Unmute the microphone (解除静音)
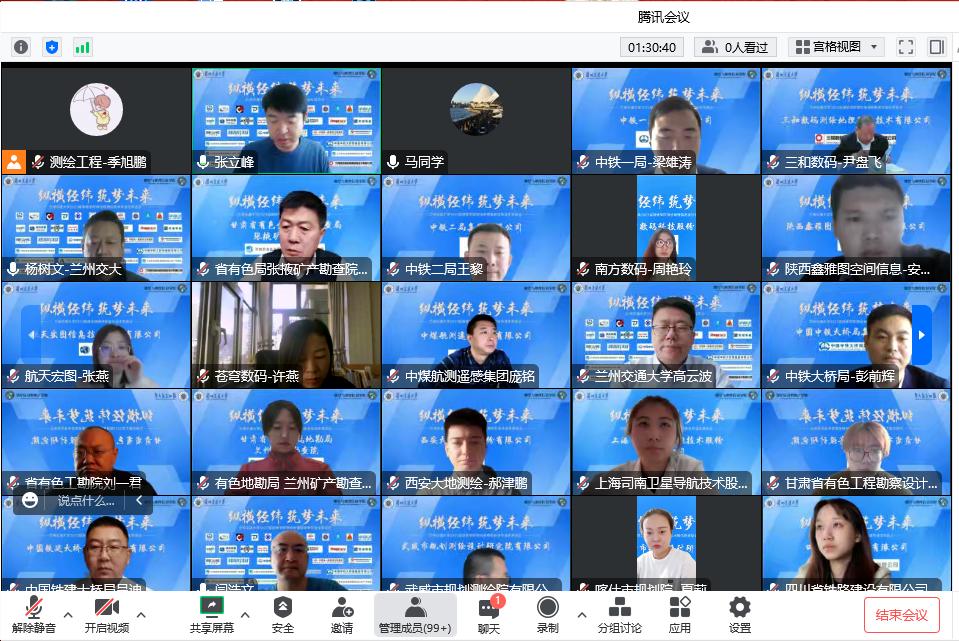 pos(33,614)
